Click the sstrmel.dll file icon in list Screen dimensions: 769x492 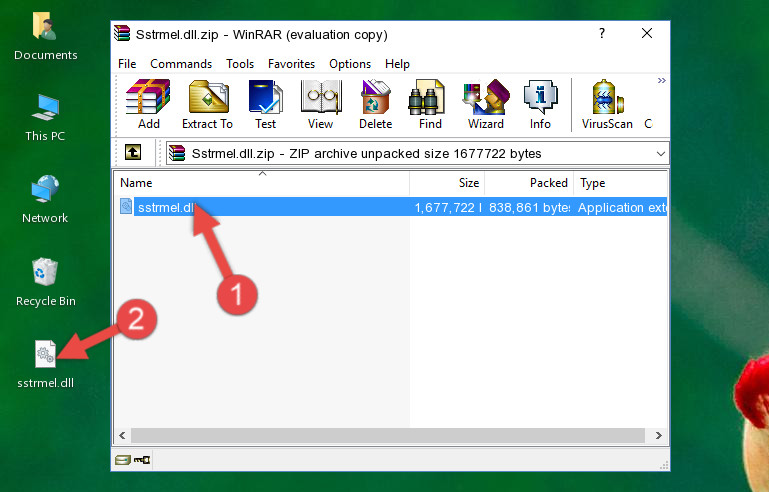(126, 207)
